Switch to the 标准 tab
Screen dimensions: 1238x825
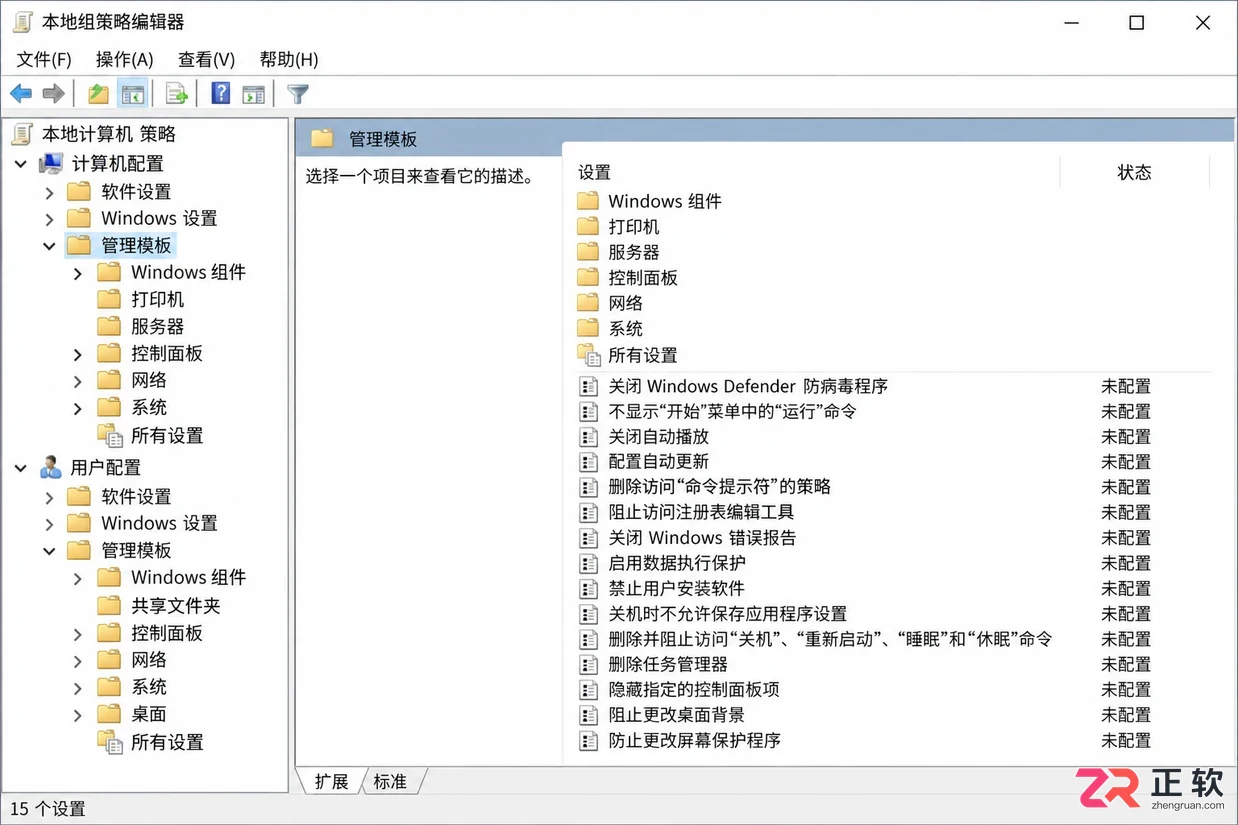coord(390,781)
